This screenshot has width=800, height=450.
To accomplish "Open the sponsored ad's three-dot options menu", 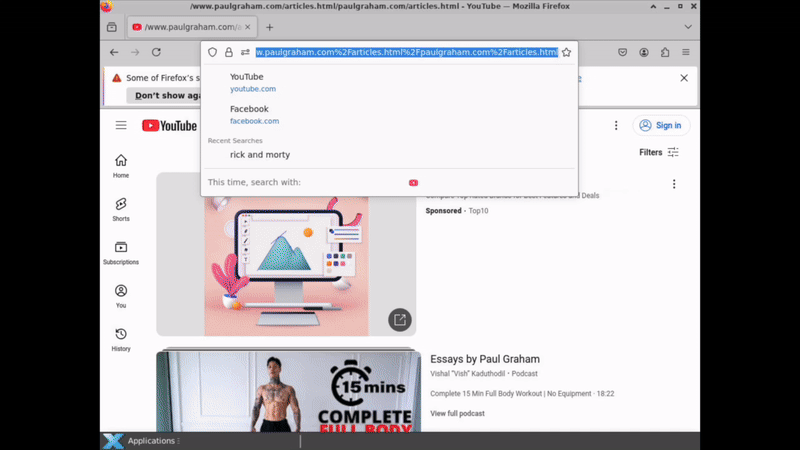I will [674, 184].
